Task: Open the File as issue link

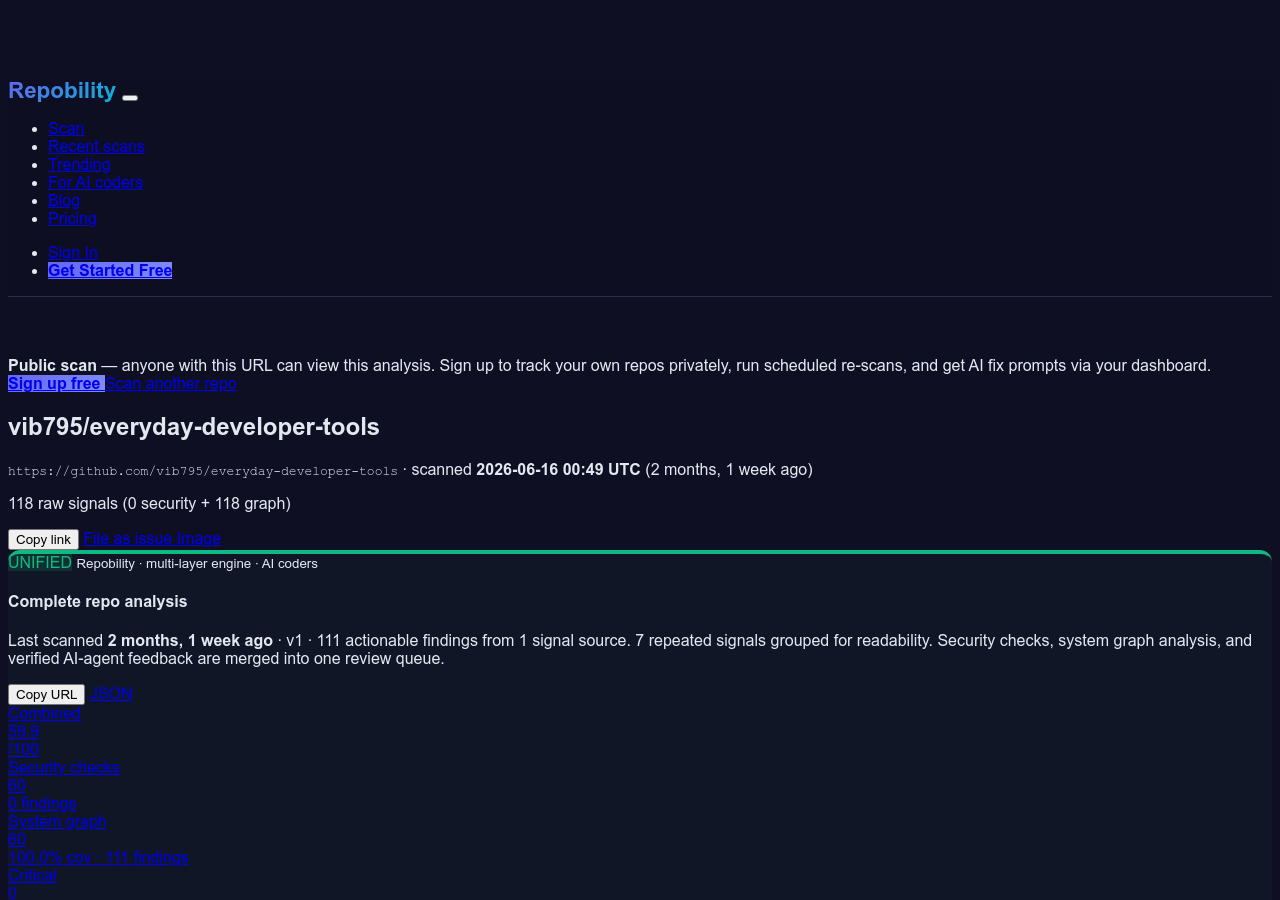Action: coord(128,538)
